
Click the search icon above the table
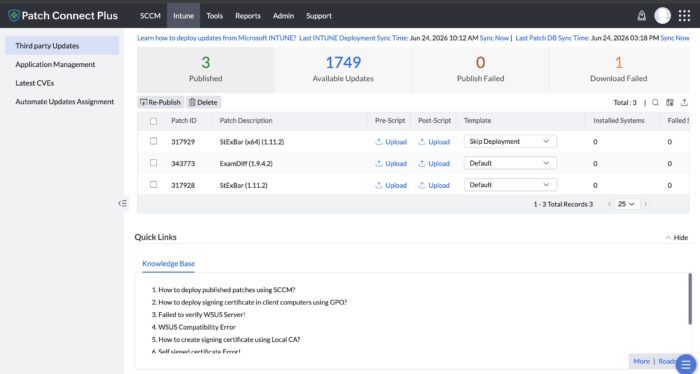click(x=655, y=103)
